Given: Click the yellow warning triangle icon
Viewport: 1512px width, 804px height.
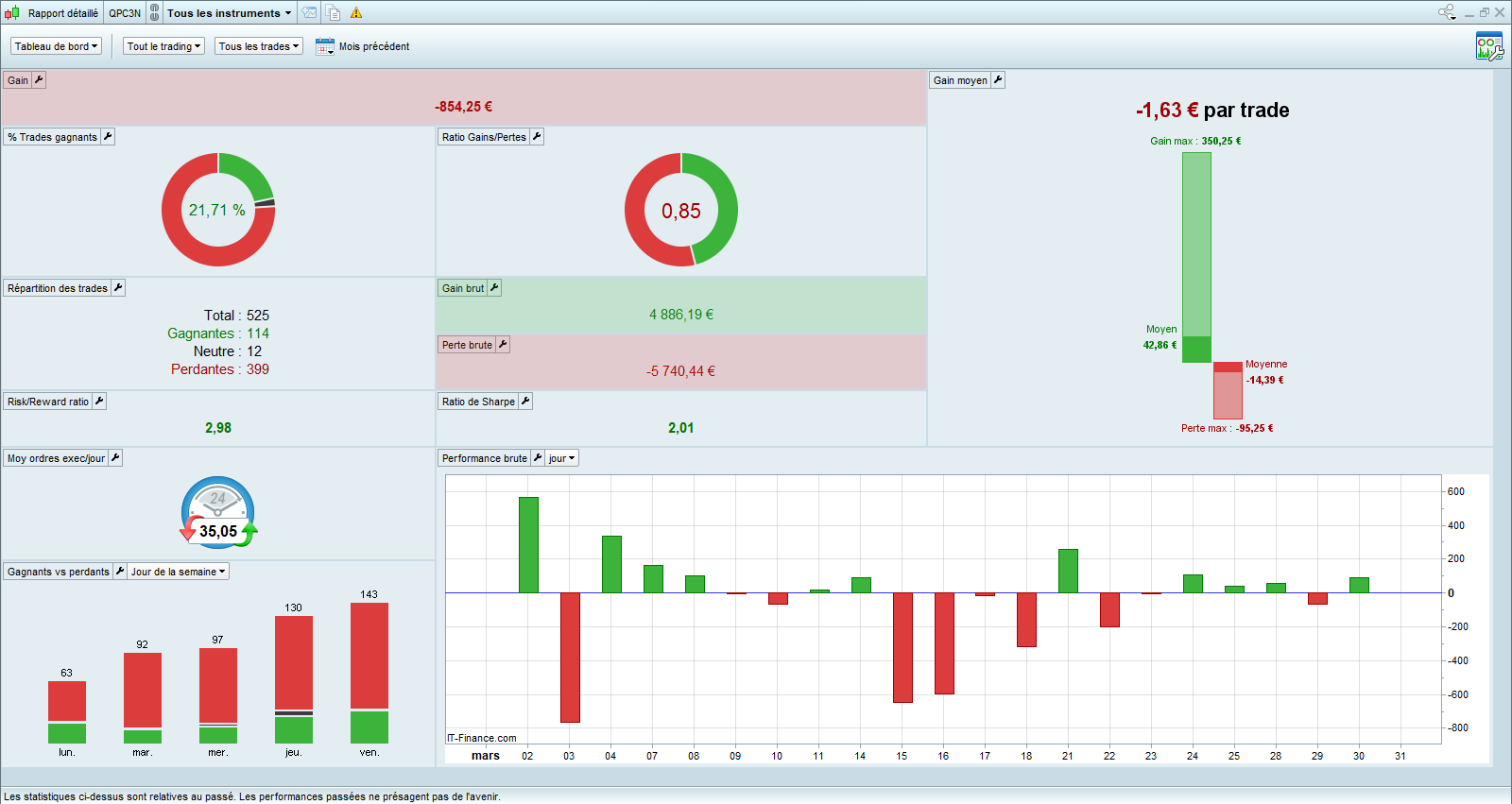Looking at the screenshot, I should (356, 13).
